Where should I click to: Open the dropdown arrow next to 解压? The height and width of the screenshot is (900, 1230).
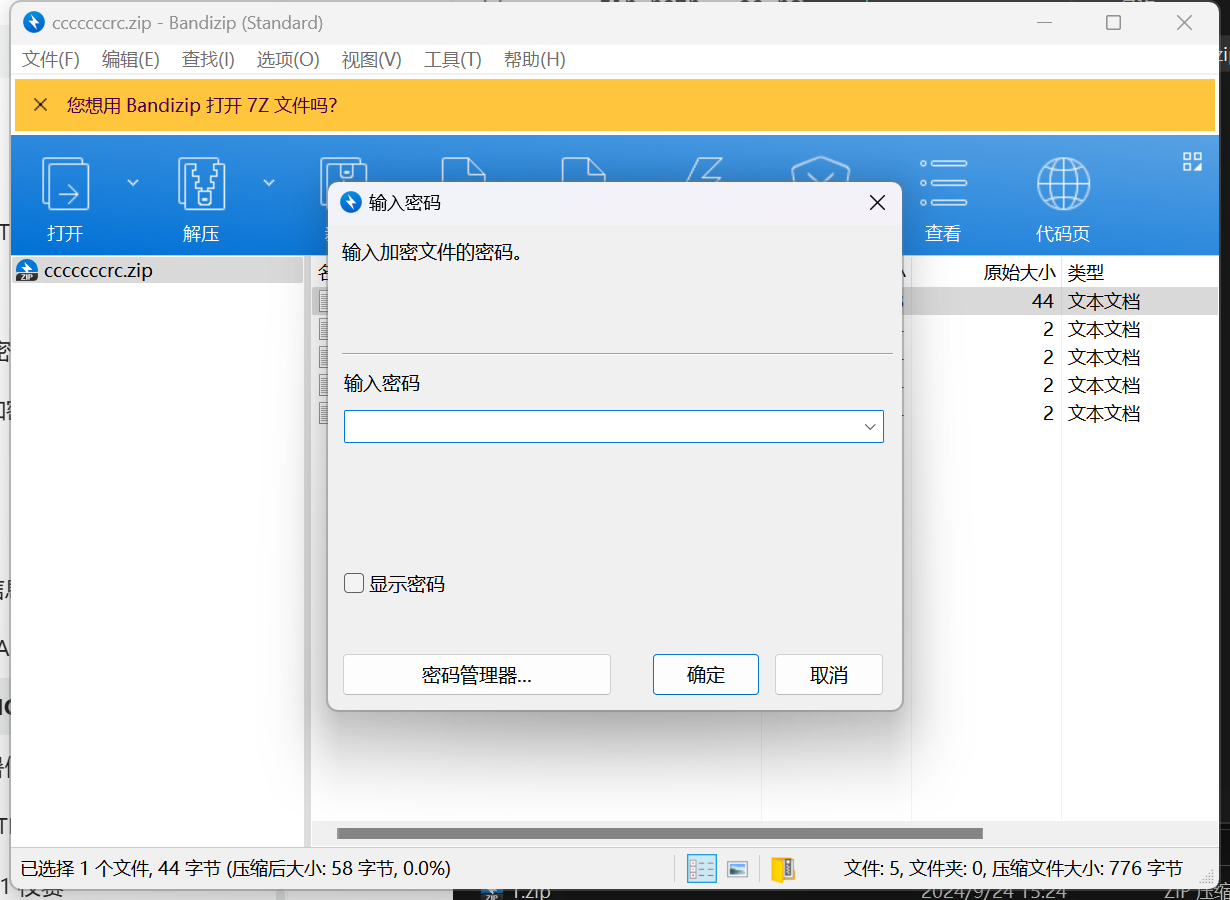click(269, 182)
